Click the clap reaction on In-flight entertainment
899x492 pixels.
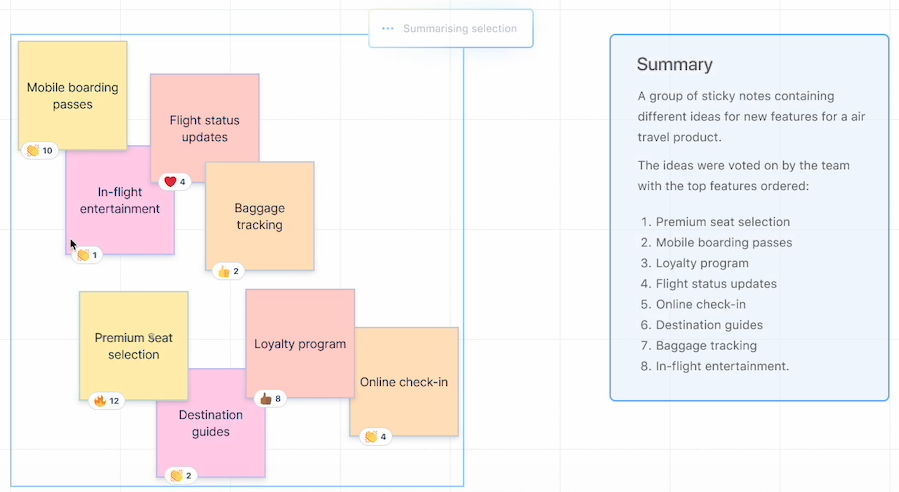point(88,255)
